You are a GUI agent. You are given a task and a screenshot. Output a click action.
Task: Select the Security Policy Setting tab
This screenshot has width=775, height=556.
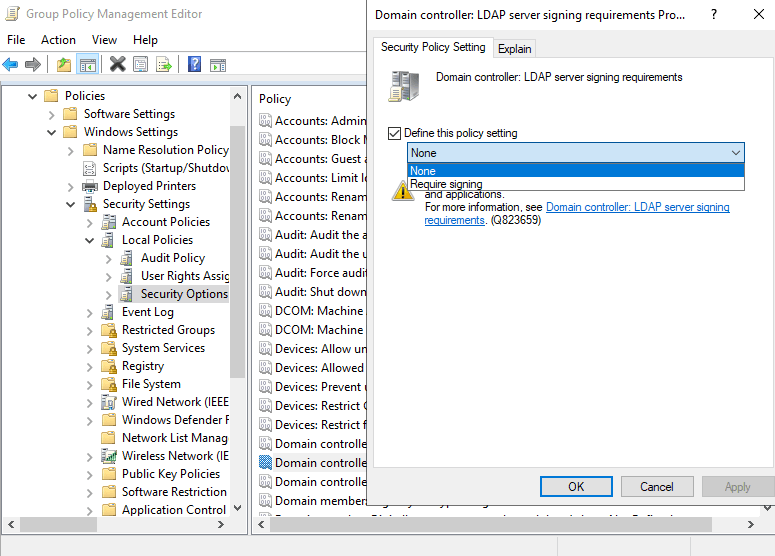click(433, 47)
